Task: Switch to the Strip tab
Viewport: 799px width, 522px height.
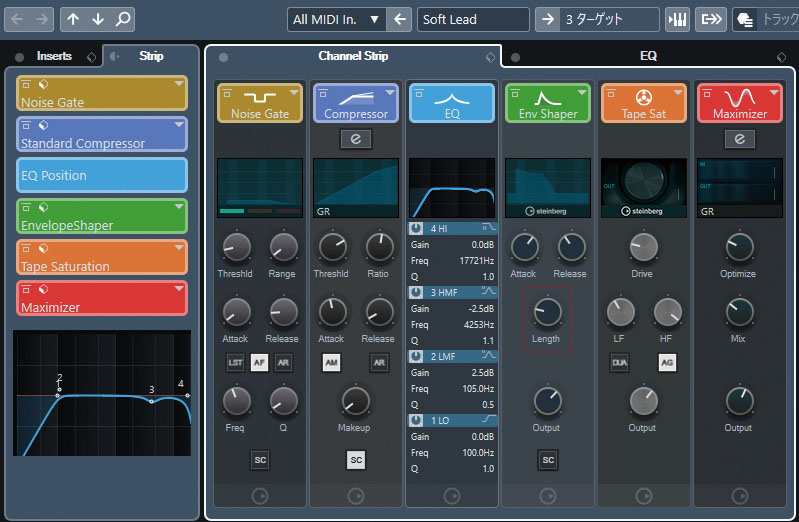Action: tap(151, 56)
